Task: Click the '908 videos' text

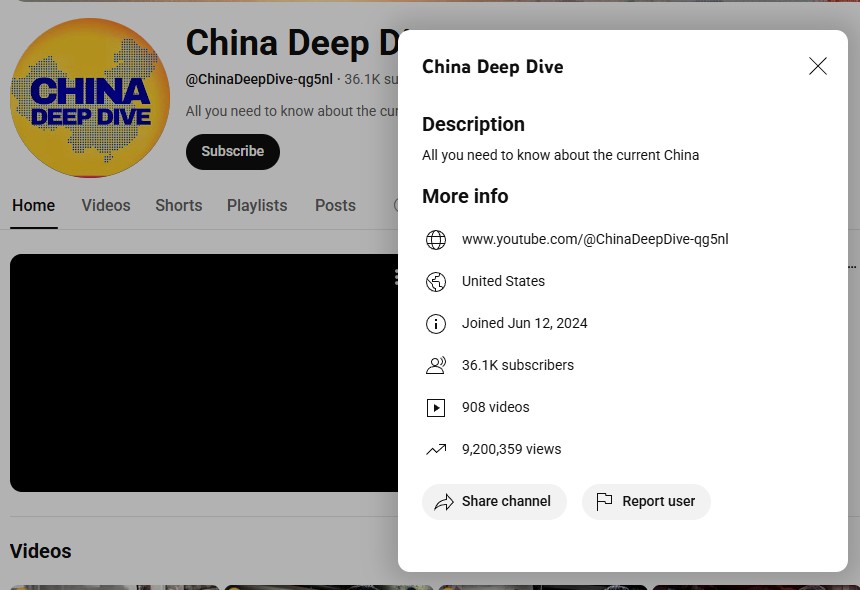Action: click(x=495, y=407)
